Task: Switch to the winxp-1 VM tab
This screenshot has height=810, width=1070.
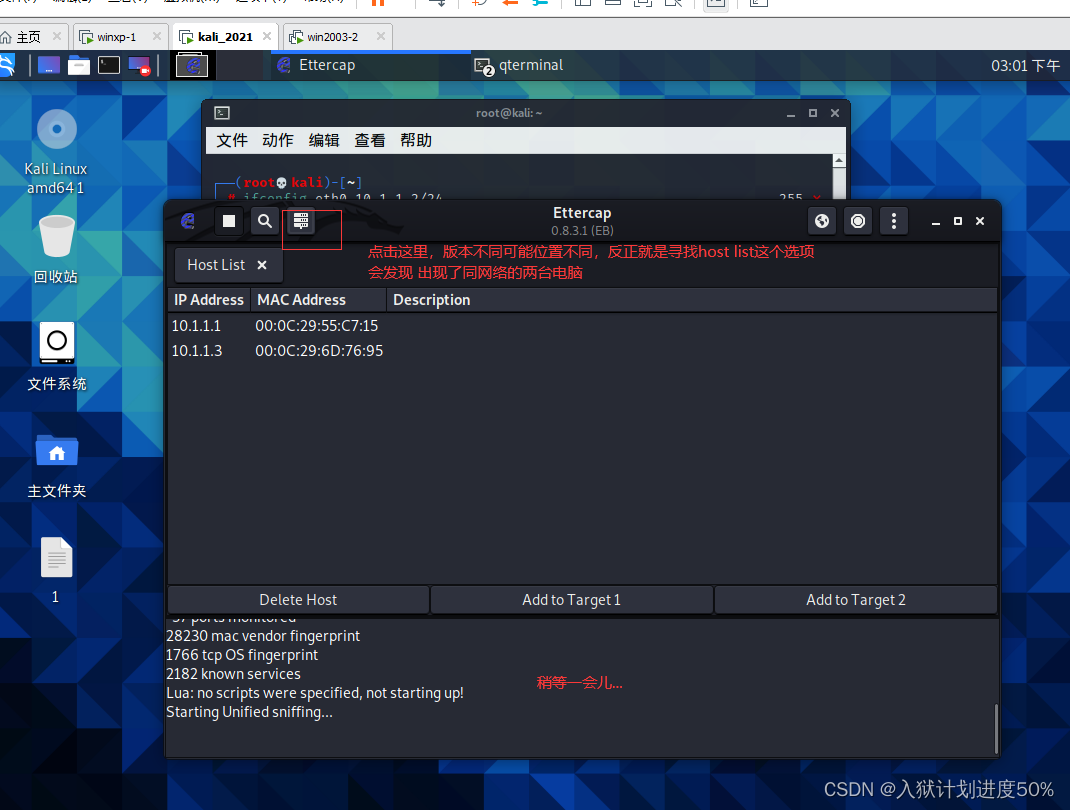Action: [117, 37]
